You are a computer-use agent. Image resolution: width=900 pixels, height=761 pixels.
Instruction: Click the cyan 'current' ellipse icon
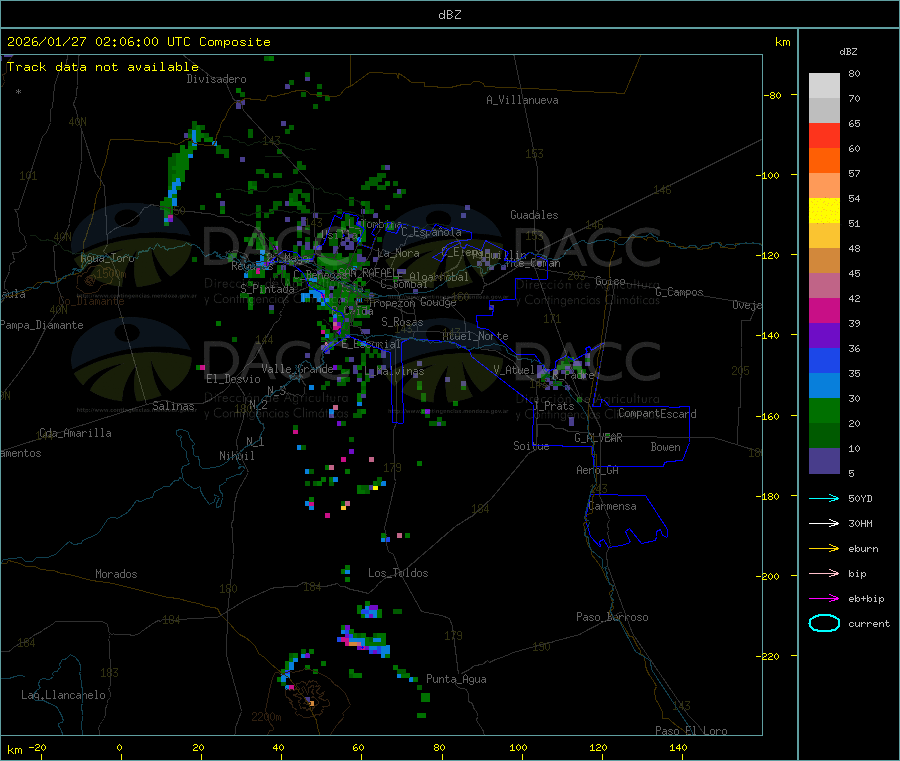(x=824, y=623)
